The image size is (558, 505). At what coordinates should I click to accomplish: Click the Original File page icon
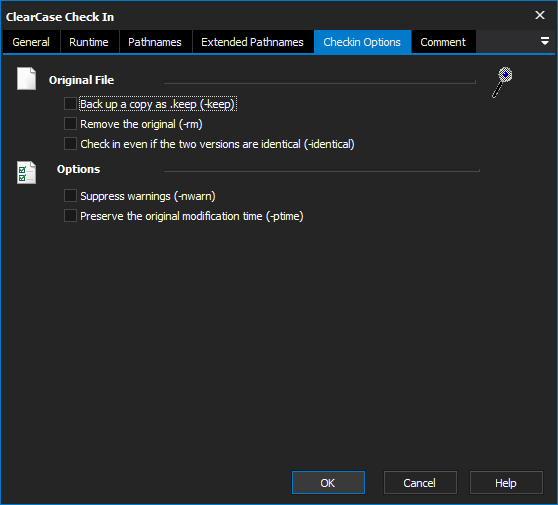pos(26,78)
